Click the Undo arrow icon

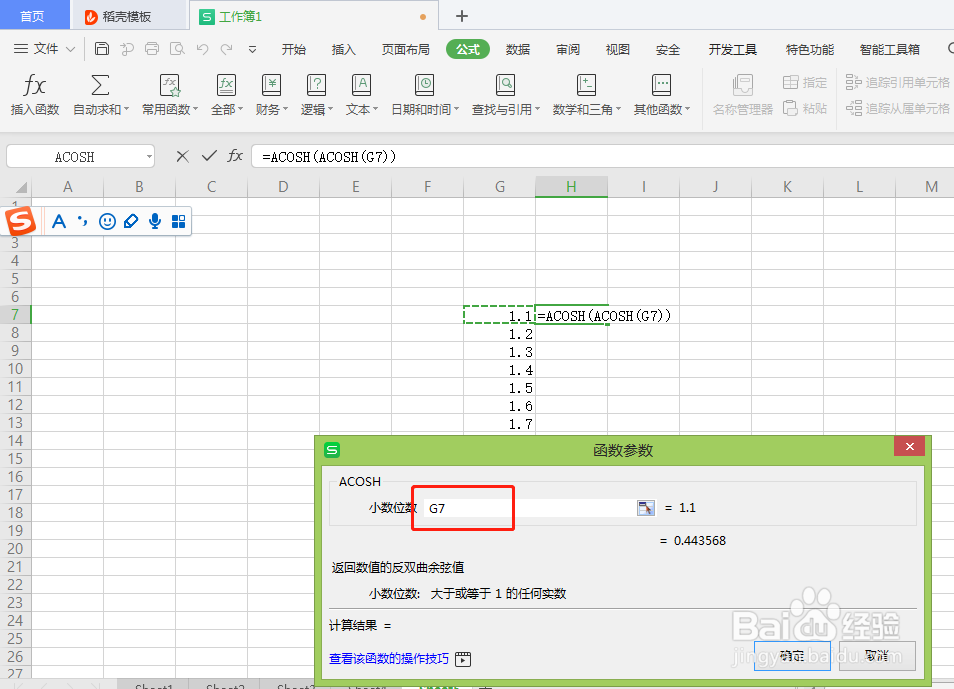(203, 49)
